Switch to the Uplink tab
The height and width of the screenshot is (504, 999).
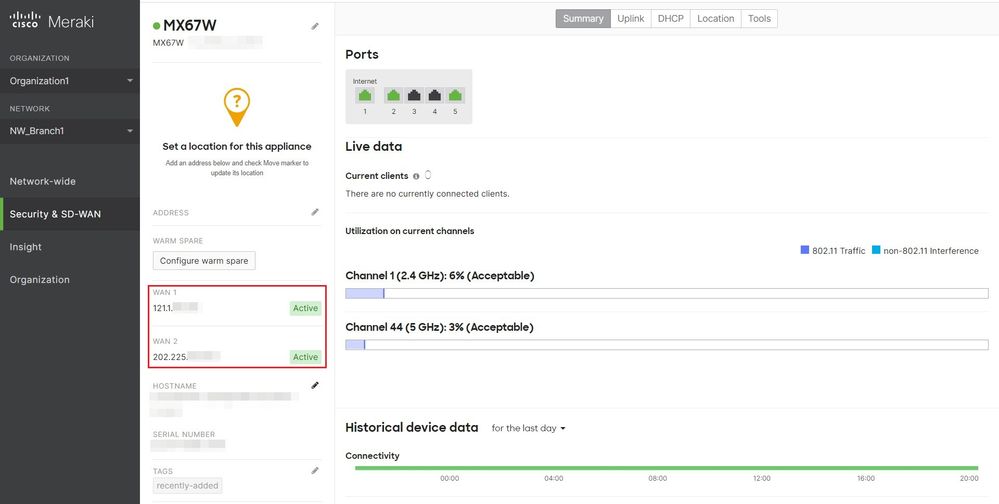click(631, 18)
